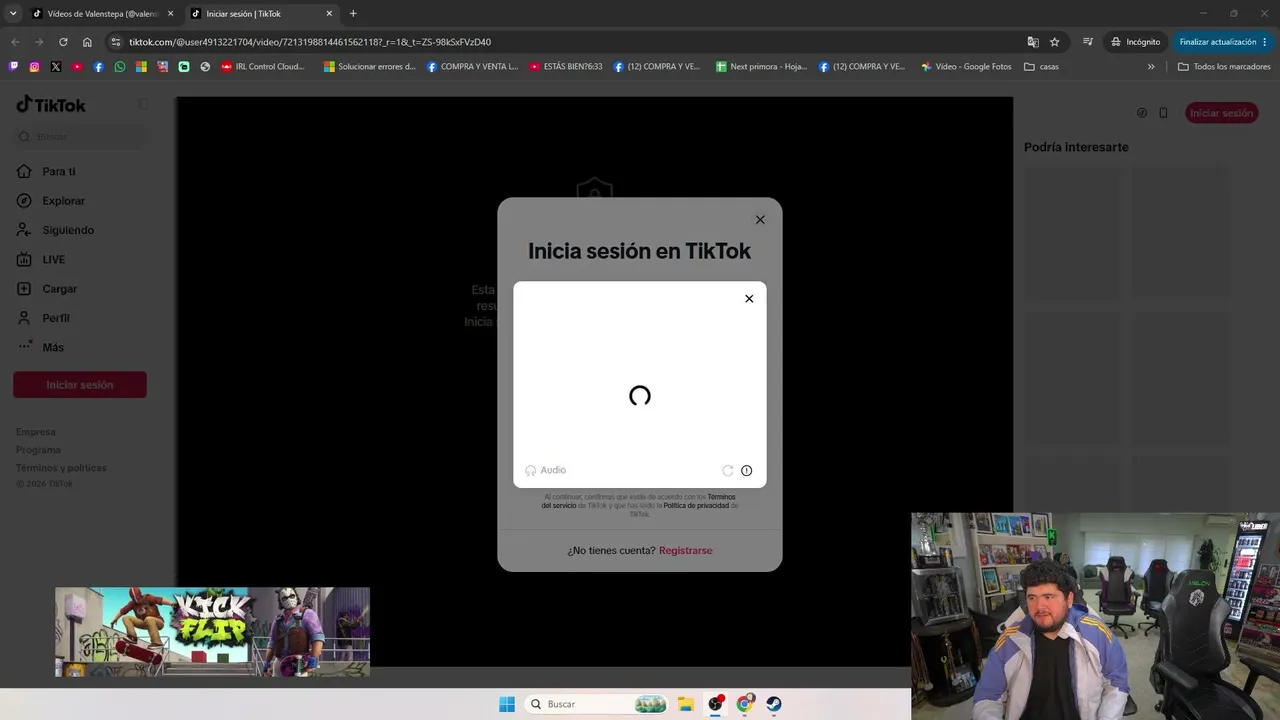Viewport: 1280px width, 720px height.
Task: Bookmark this page with star icon
Action: coord(1054,42)
